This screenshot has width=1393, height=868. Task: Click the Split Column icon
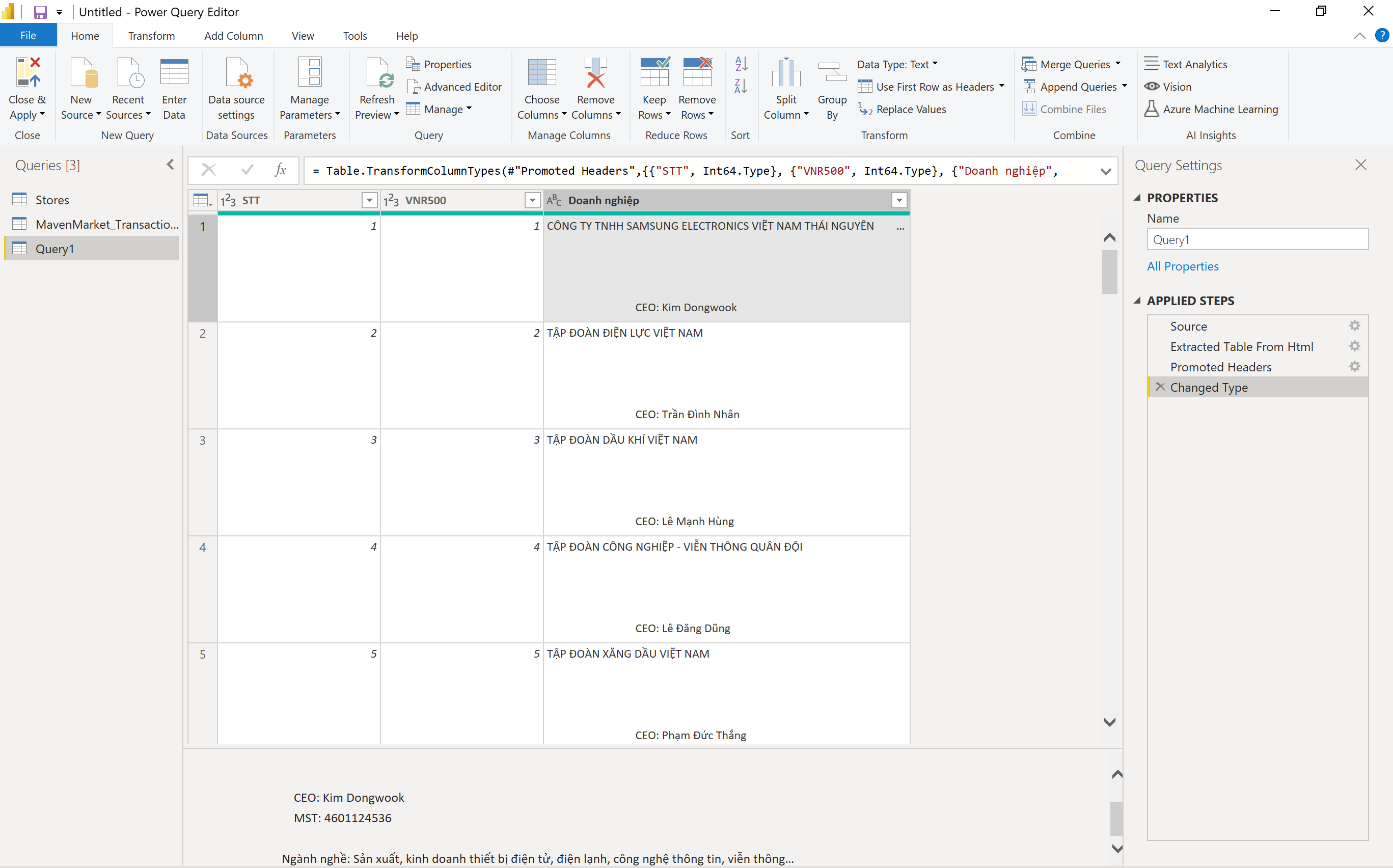click(786, 72)
